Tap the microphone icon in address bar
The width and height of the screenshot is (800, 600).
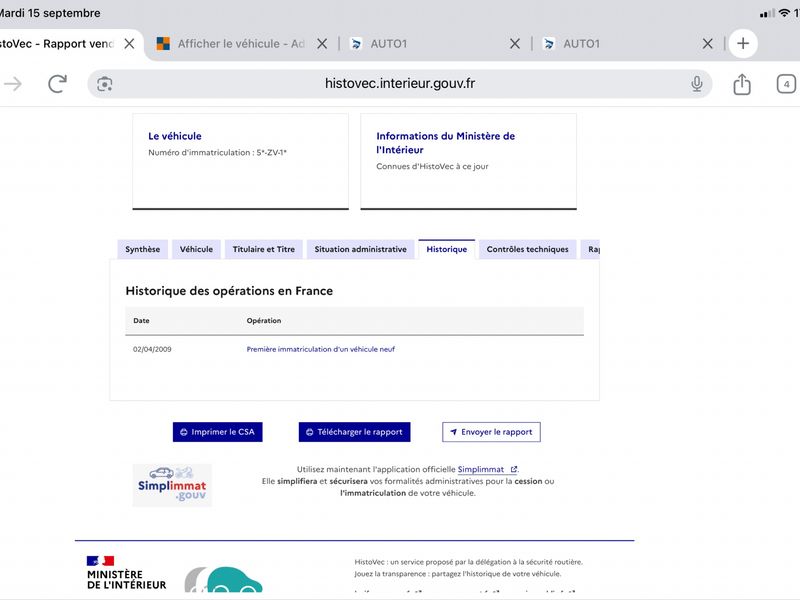[x=696, y=84]
